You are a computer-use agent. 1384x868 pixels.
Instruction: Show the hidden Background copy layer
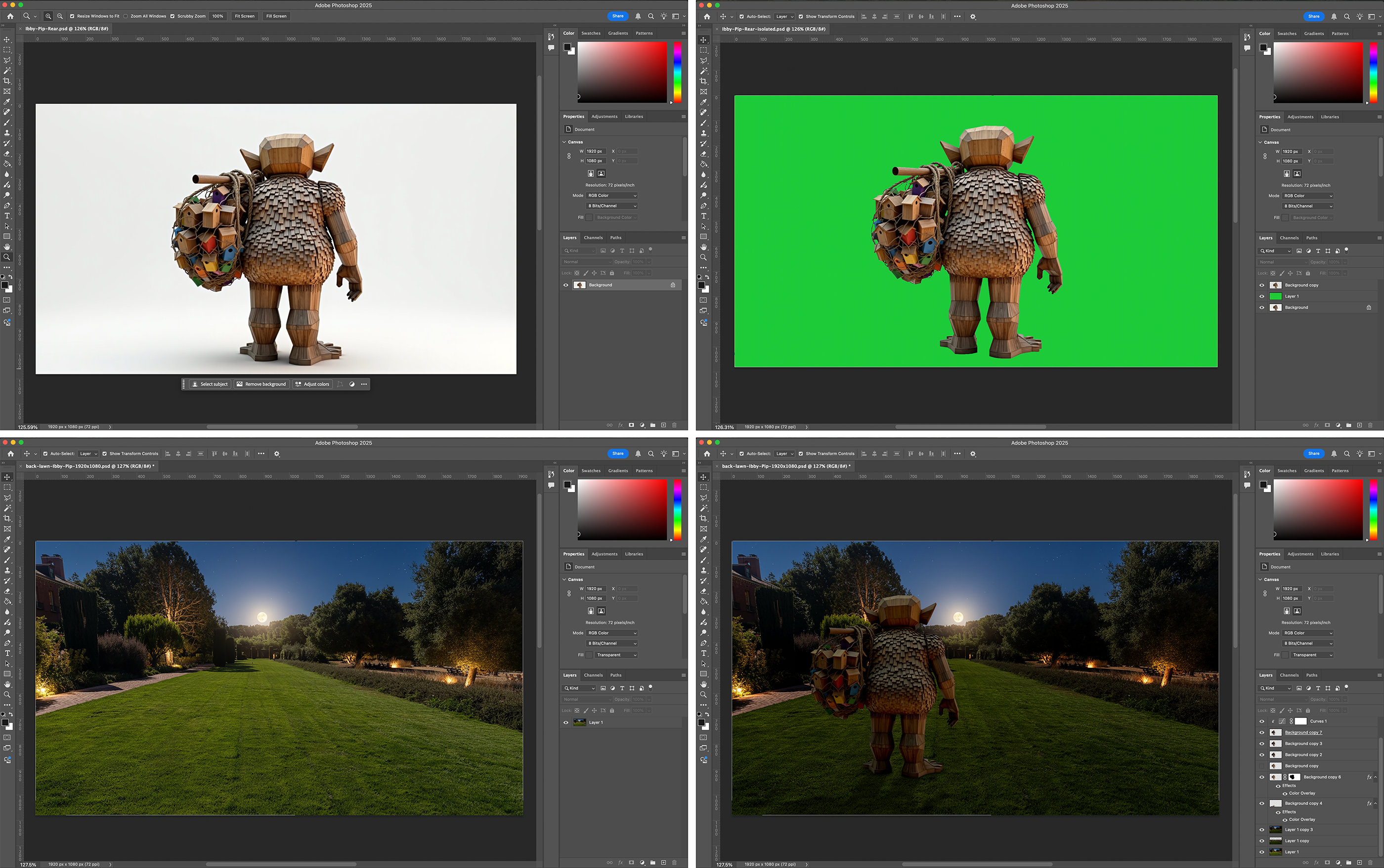point(1262,766)
